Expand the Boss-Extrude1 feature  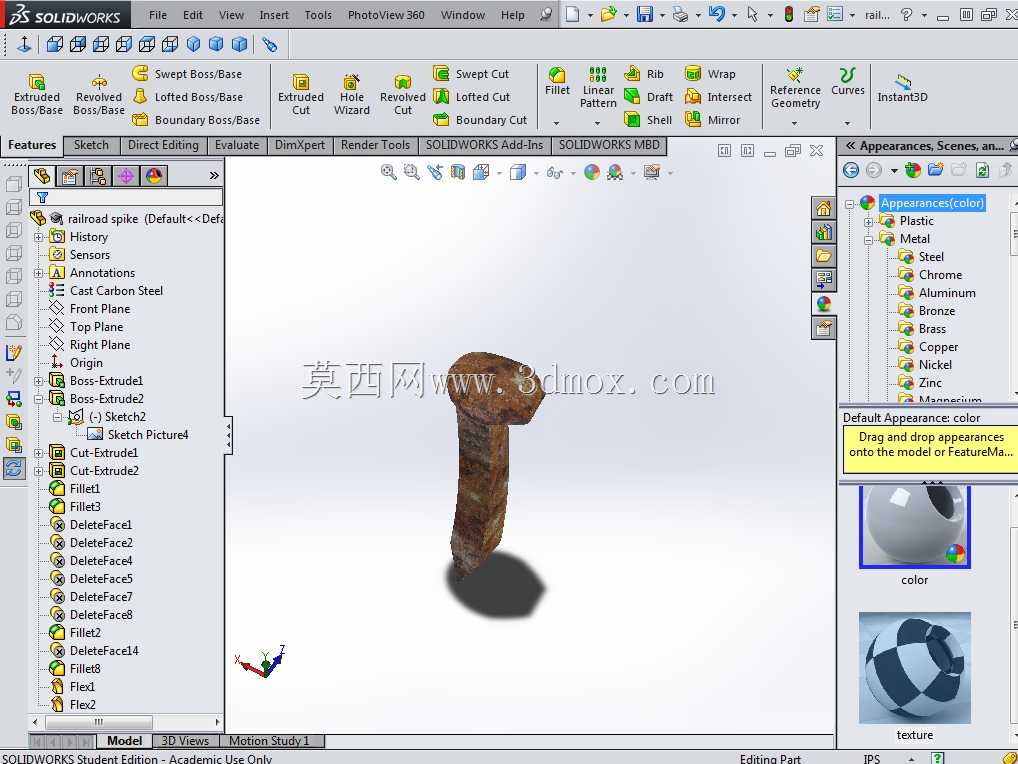(x=38, y=381)
